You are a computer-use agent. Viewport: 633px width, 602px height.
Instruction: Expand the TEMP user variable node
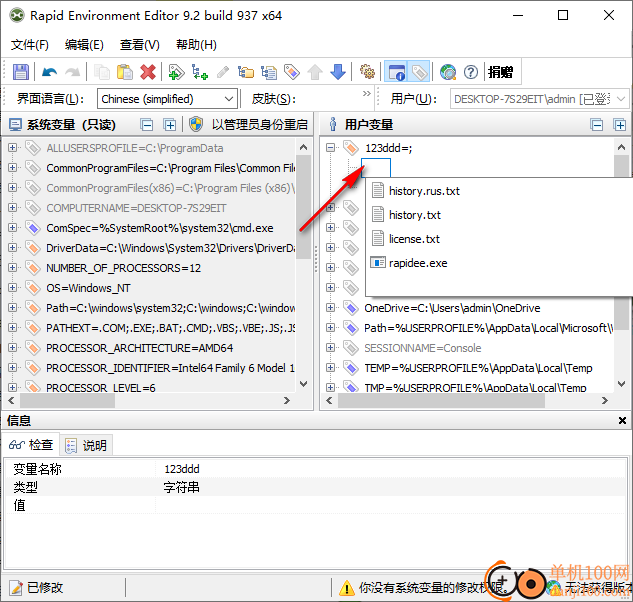click(x=330, y=368)
